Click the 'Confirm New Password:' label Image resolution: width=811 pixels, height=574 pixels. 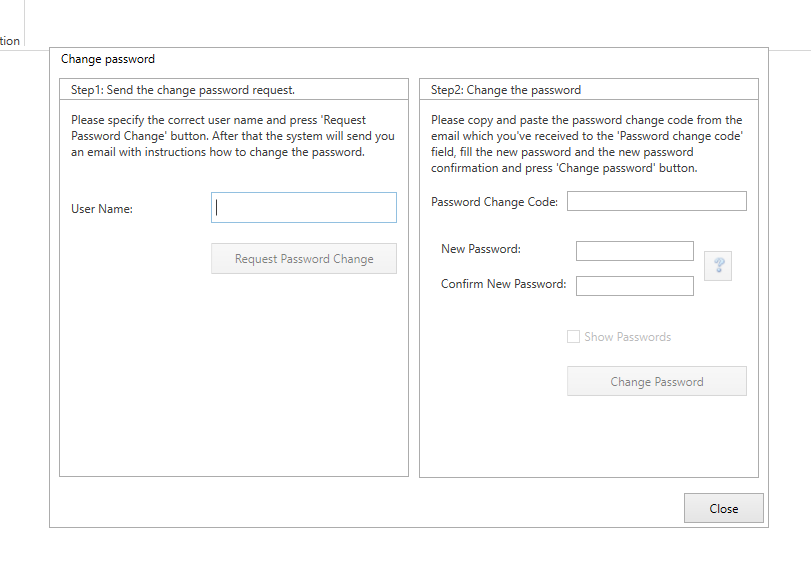pyautogui.click(x=503, y=284)
